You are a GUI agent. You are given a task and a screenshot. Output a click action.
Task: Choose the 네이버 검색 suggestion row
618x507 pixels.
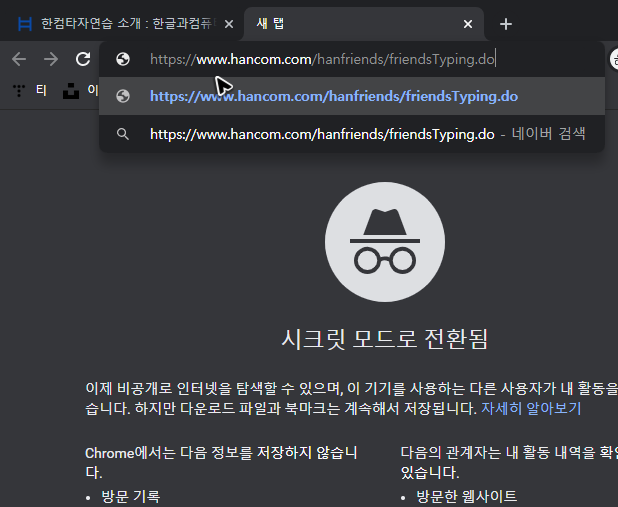[x=352, y=134]
